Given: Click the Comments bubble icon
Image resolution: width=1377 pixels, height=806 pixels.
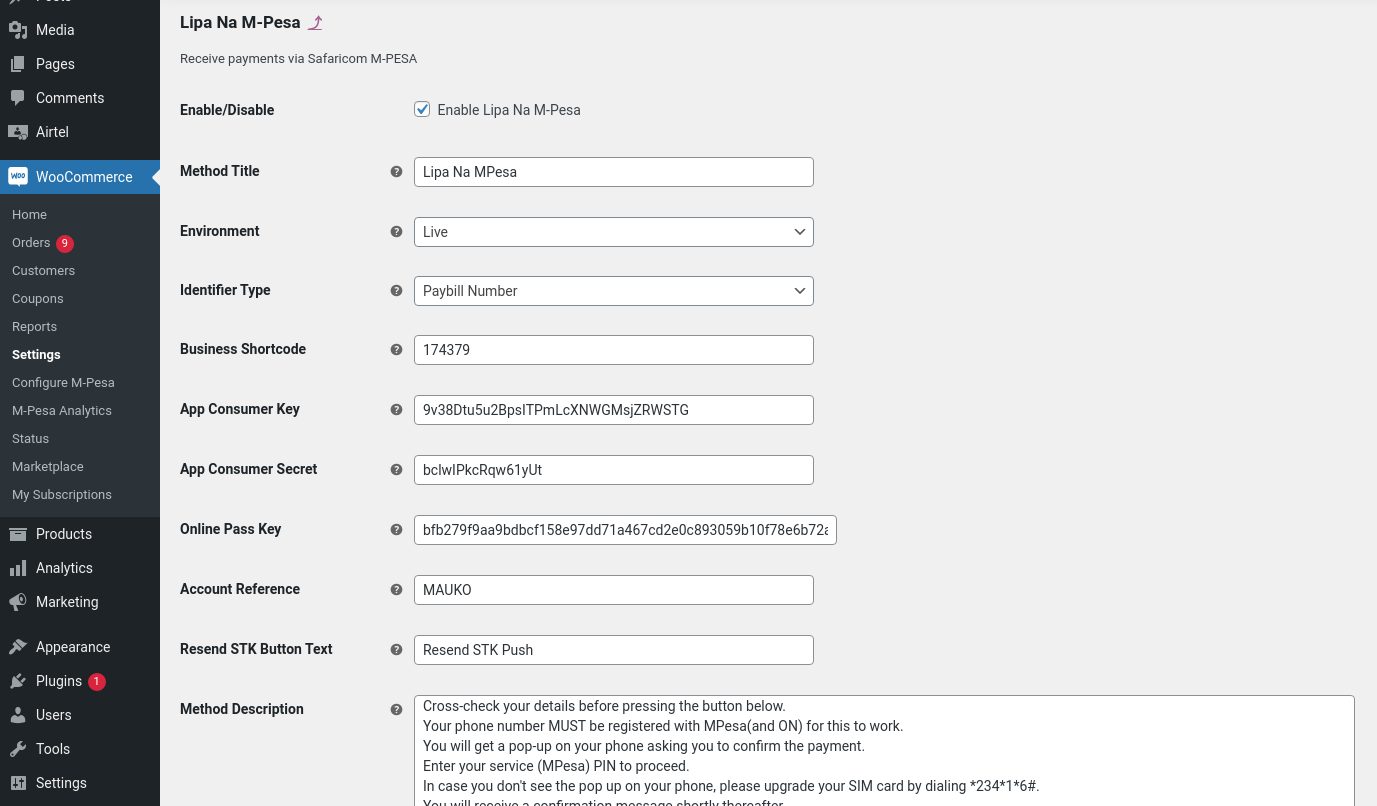Looking at the screenshot, I should 18,98.
